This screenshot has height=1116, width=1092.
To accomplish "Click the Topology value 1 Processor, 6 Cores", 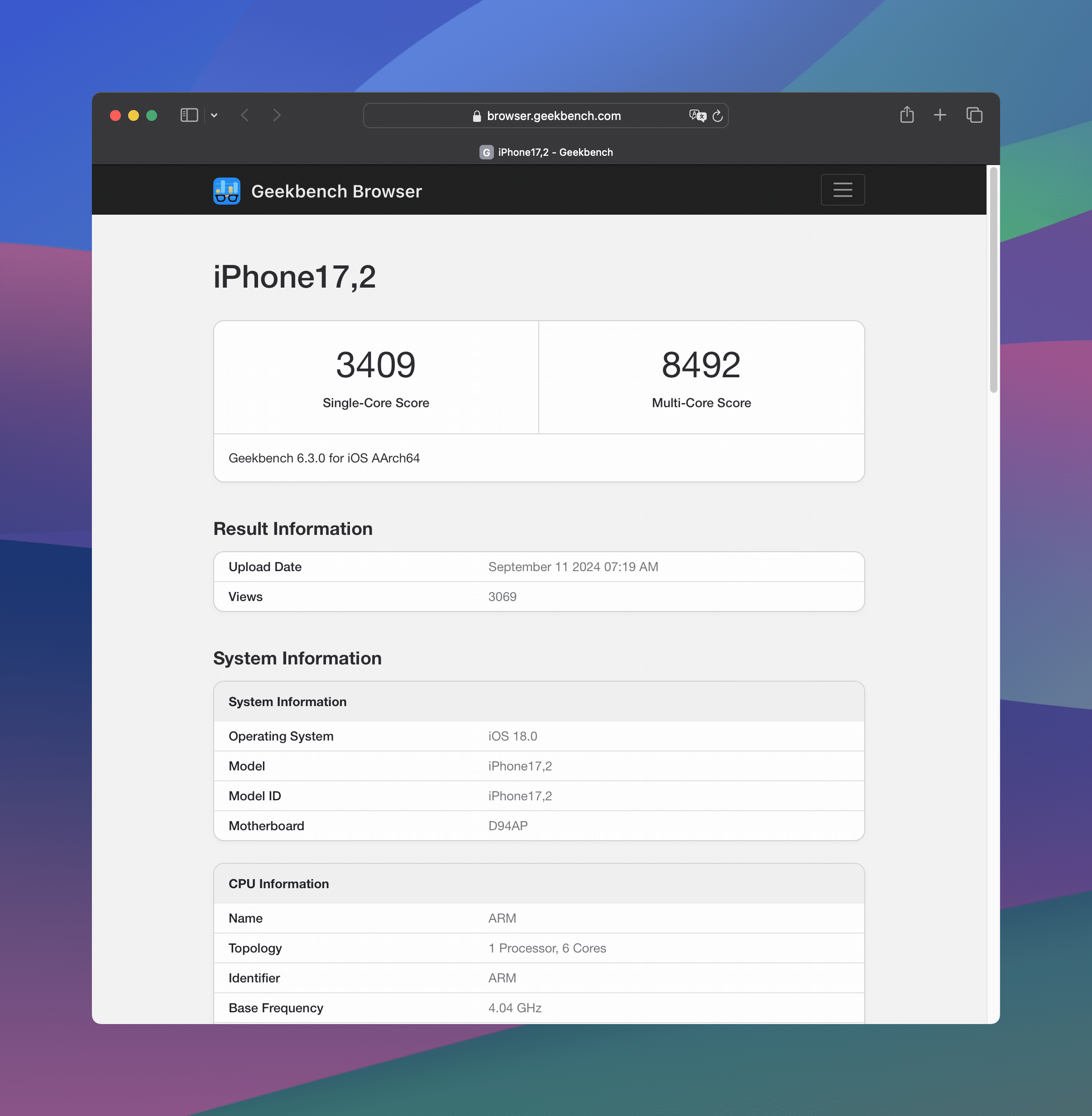I will [547, 948].
